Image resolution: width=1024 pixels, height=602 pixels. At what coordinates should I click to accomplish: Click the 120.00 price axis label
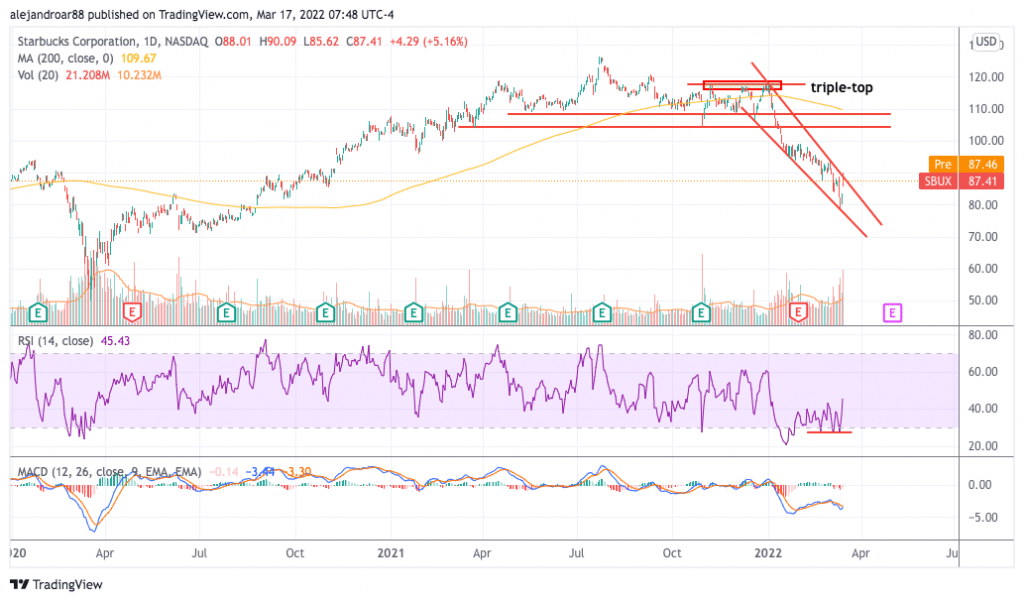(x=986, y=77)
